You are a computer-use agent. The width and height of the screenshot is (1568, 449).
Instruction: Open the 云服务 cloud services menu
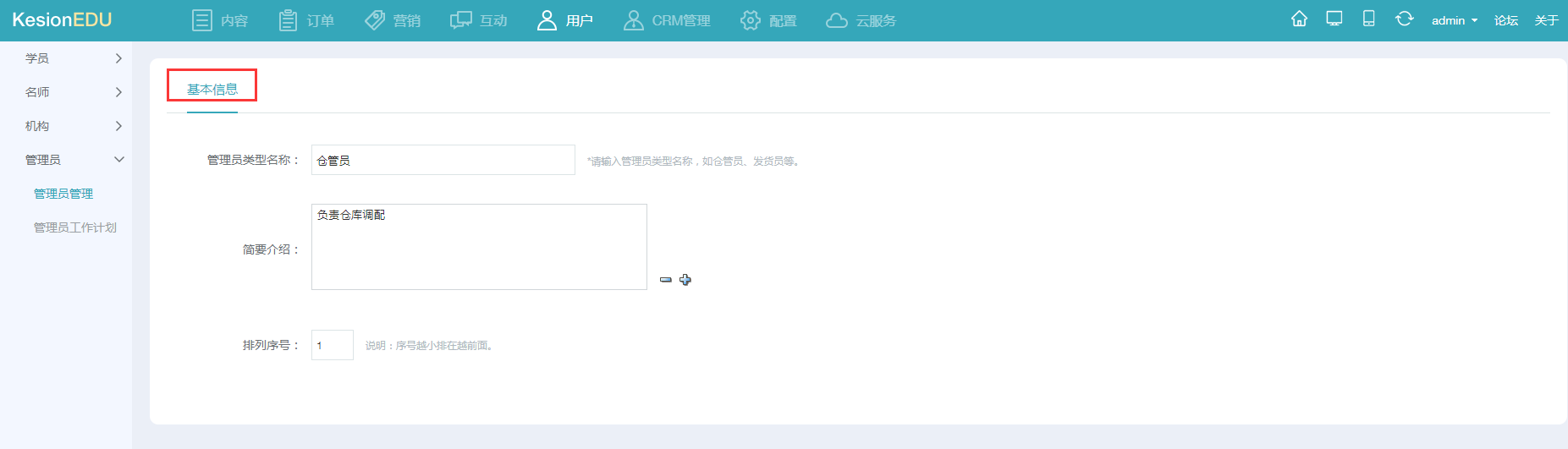861,20
